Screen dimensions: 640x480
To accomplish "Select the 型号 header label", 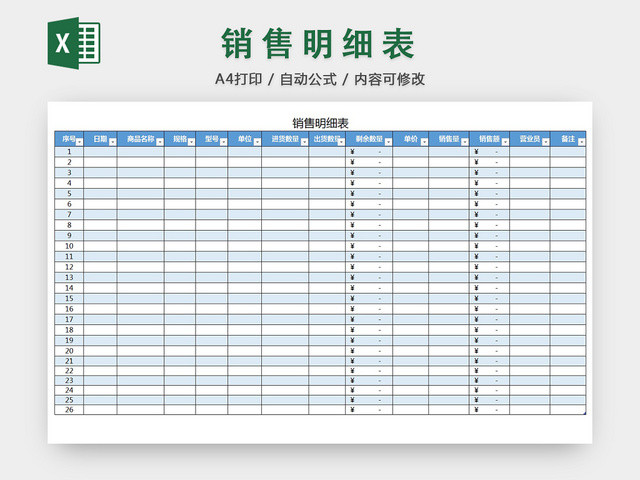I will [x=212, y=139].
